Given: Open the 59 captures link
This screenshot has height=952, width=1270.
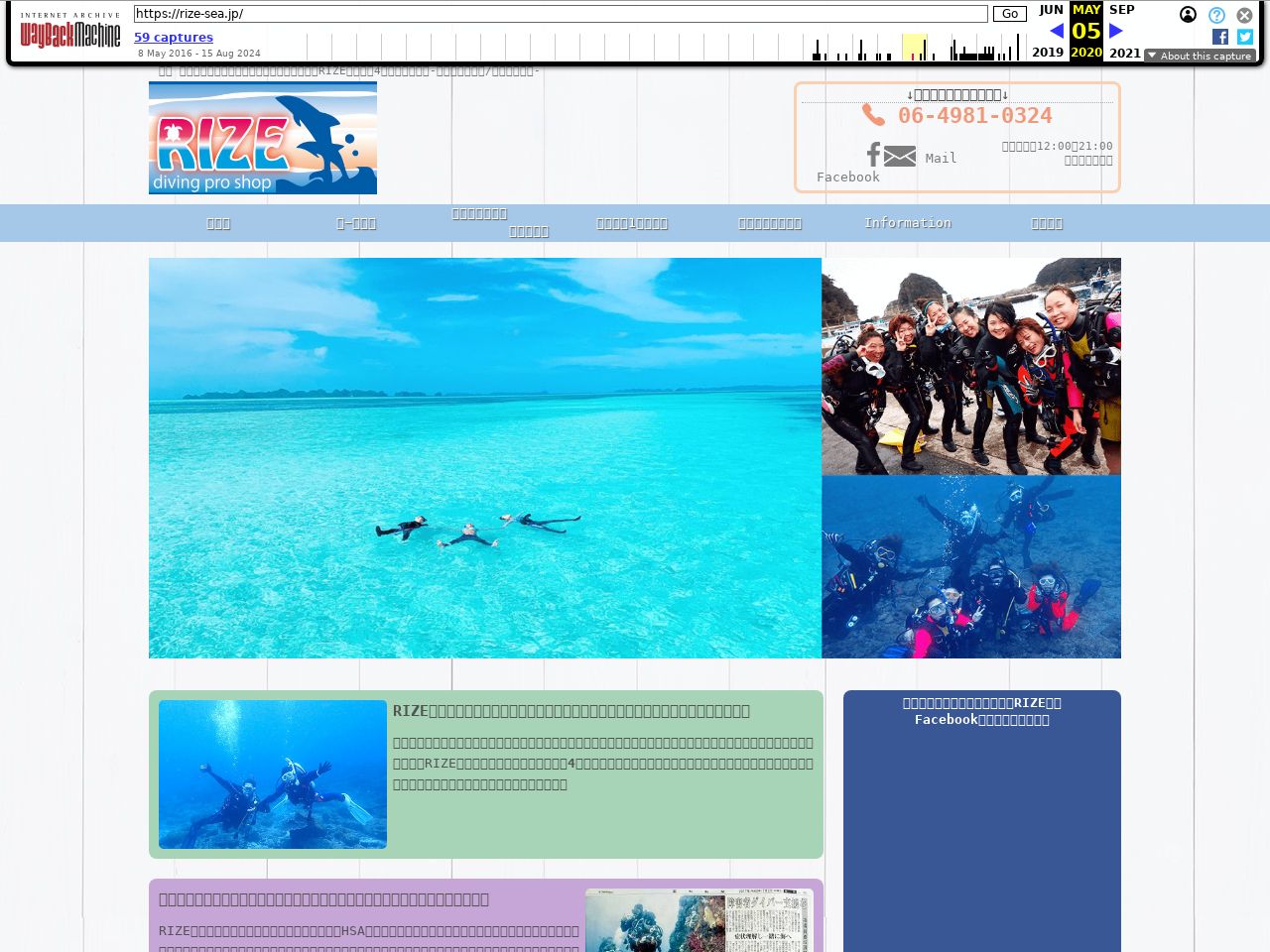Looking at the screenshot, I should (x=174, y=38).
